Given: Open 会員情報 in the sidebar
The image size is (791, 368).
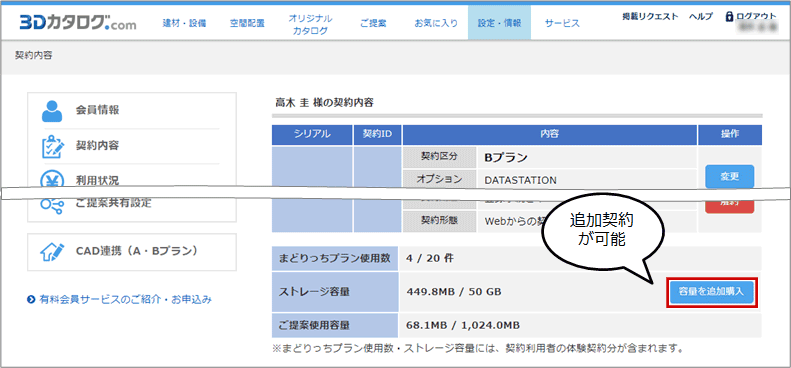Looking at the screenshot, I should (x=98, y=110).
